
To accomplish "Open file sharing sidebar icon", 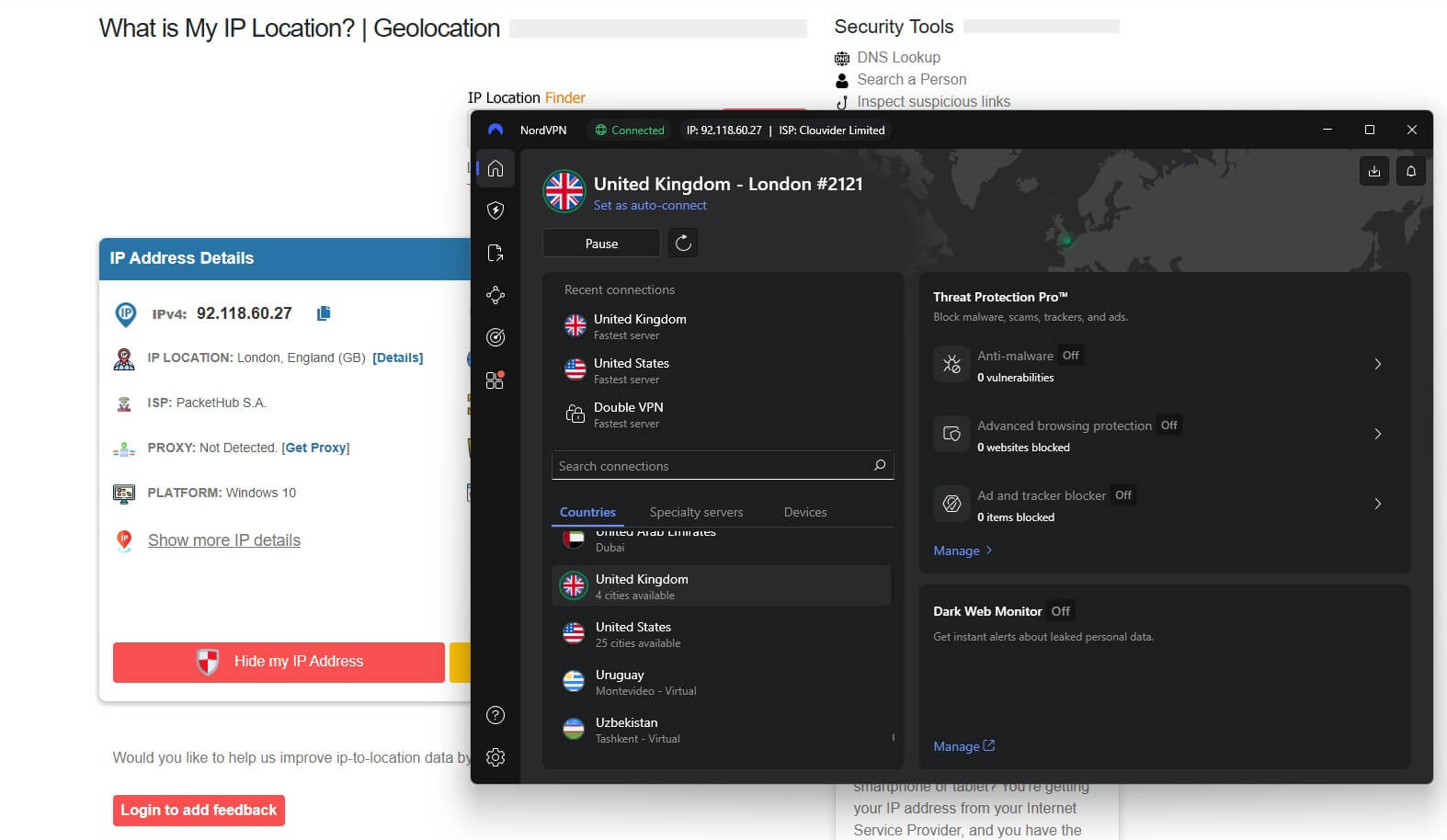I will pyautogui.click(x=496, y=253).
